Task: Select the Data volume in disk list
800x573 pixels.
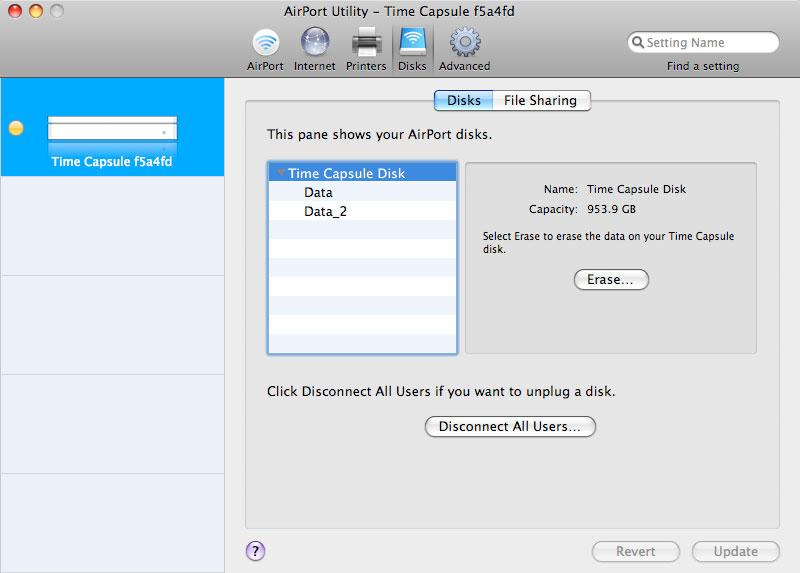Action: [x=362, y=192]
